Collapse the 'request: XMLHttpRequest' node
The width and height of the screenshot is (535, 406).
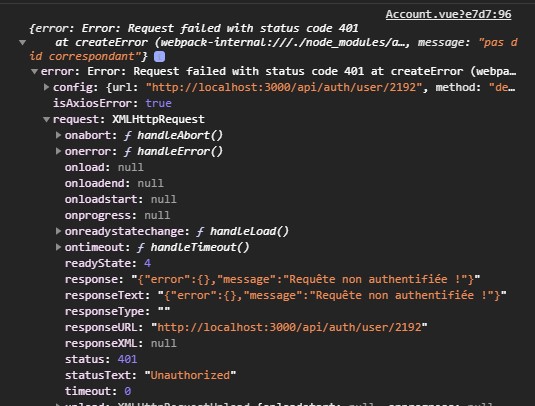point(46,119)
